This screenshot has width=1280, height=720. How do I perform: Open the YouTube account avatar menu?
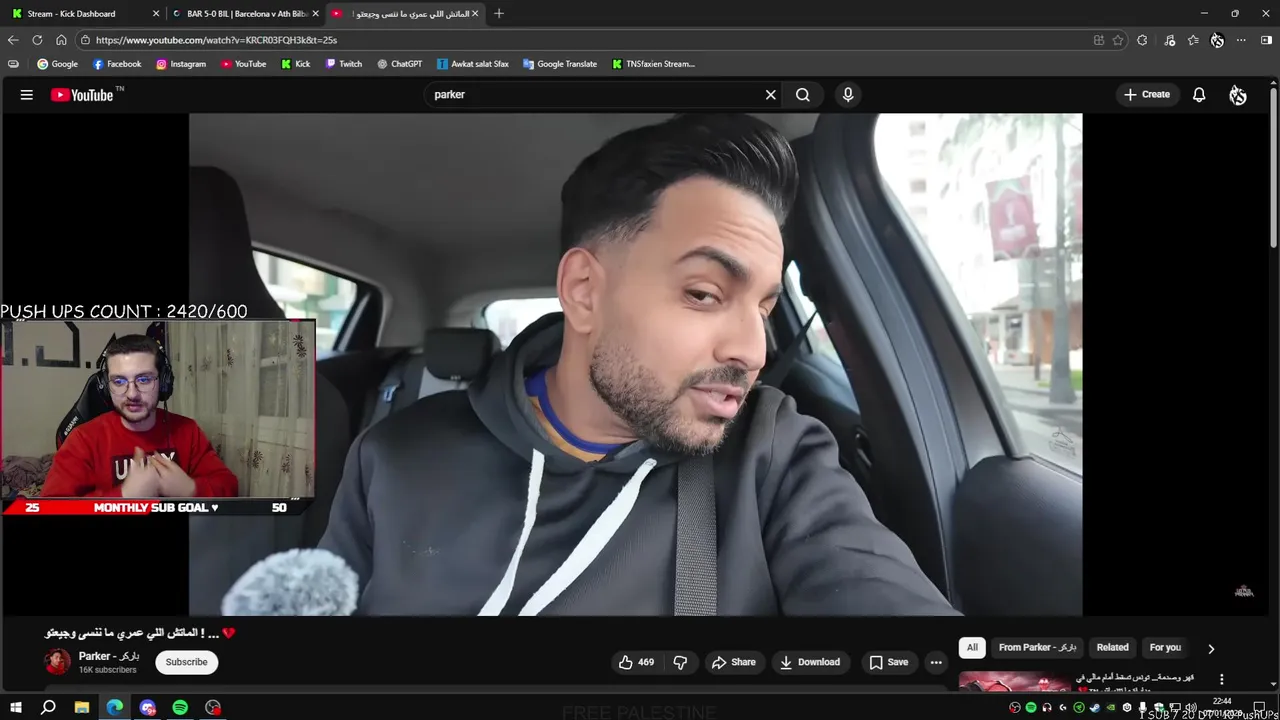[x=1238, y=95]
